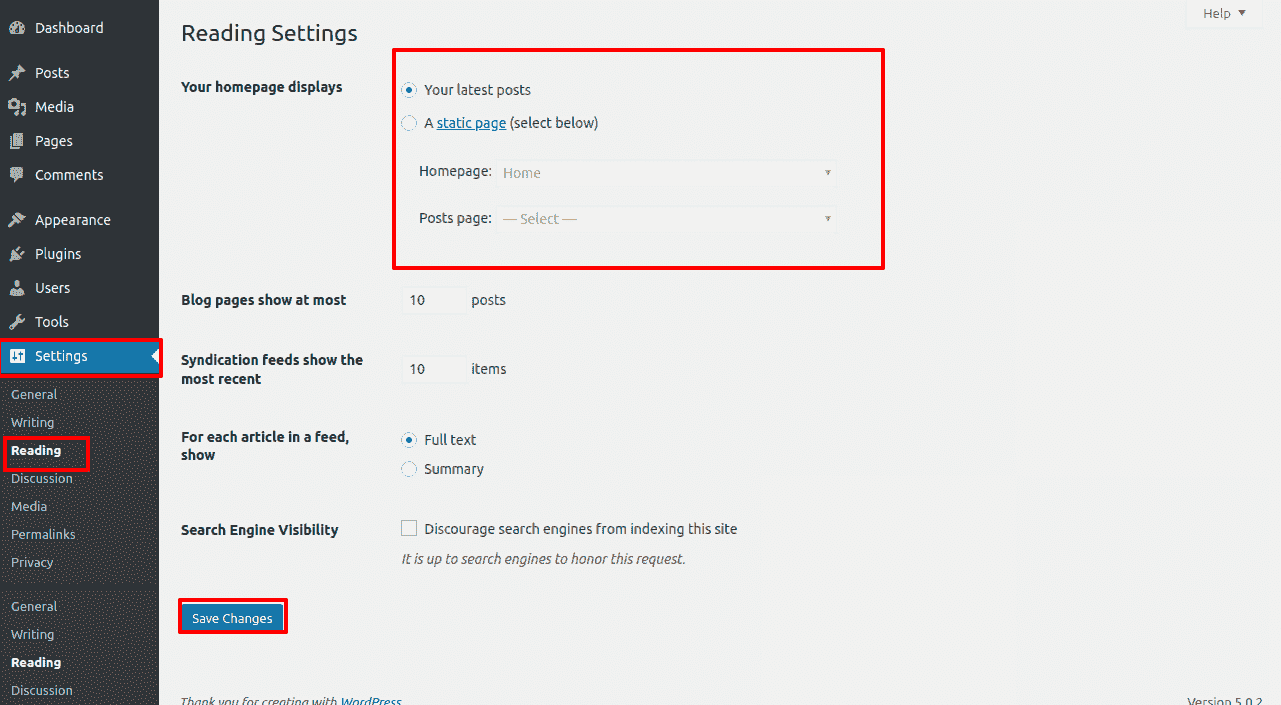The height and width of the screenshot is (705, 1281).
Task: Expand the Help tab at top
Action: (x=1224, y=13)
